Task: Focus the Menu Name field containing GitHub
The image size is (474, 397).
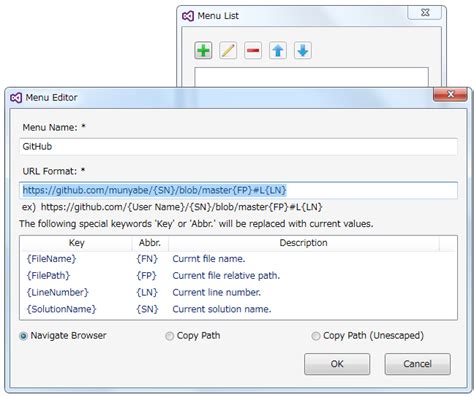Action: tap(238, 147)
